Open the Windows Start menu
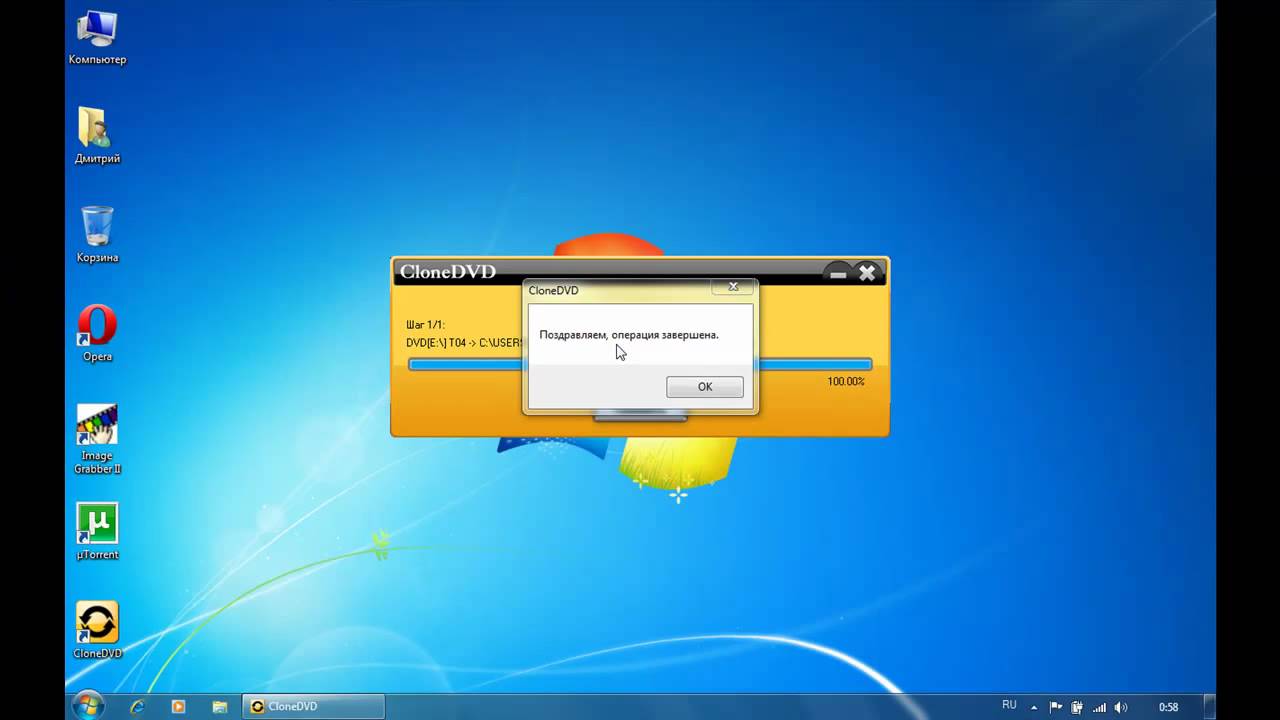 (88, 705)
